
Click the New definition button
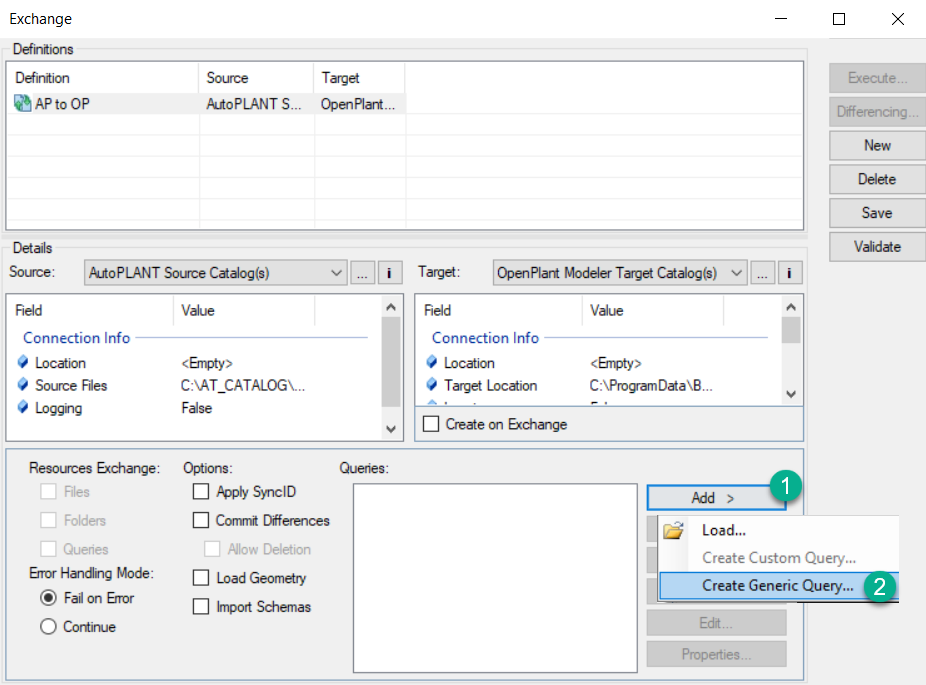pyautogui.click(x=877, y=145)
